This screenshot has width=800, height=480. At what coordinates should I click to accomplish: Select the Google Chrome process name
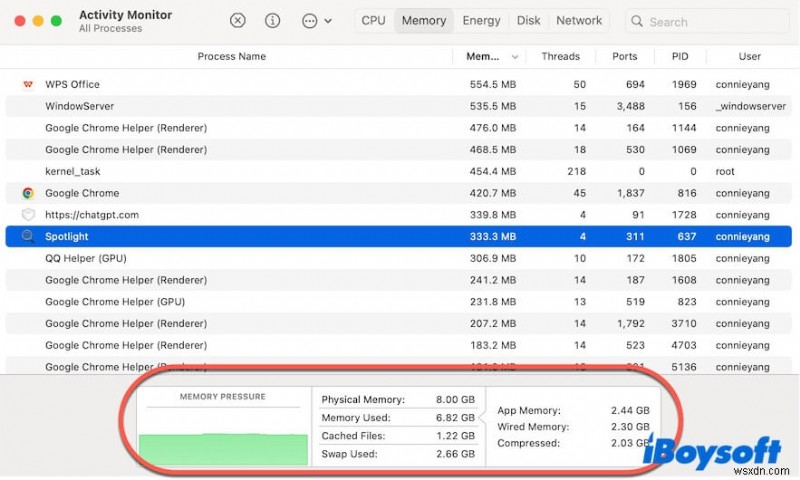point(82,193)
